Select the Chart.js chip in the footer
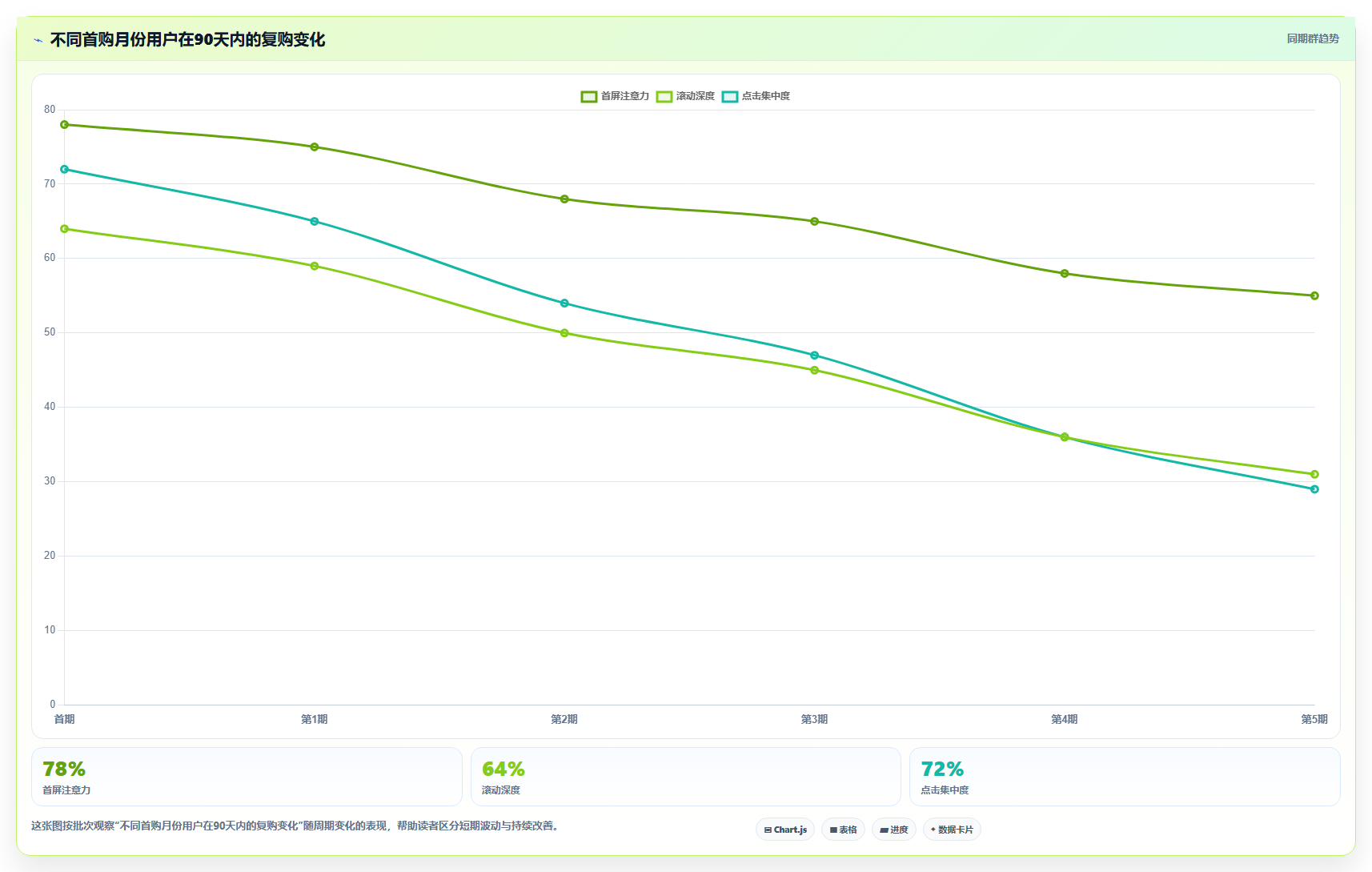This screenshot has width=1372, height=872. [785, 830]
